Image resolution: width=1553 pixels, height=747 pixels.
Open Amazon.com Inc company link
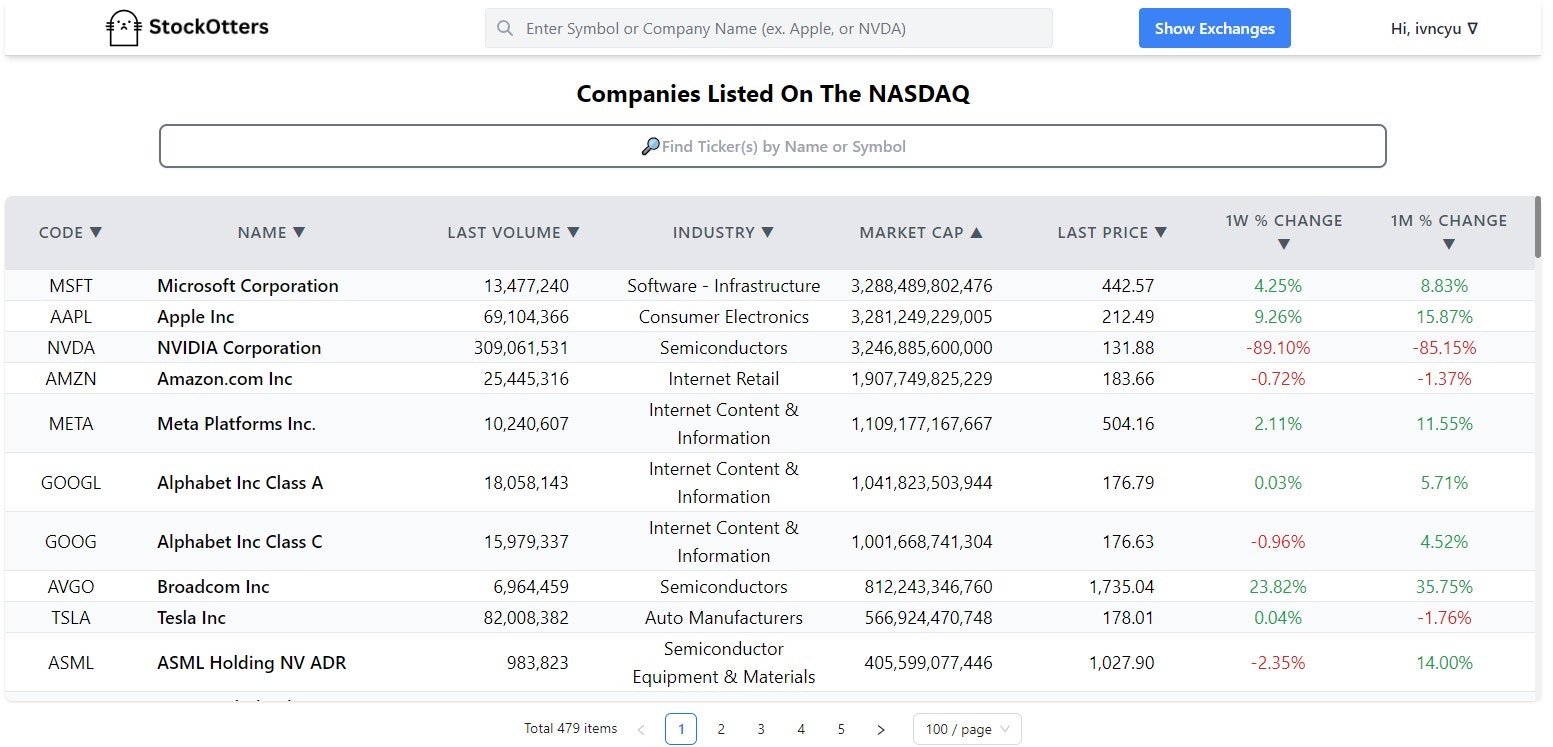click(x=225, y=379)
